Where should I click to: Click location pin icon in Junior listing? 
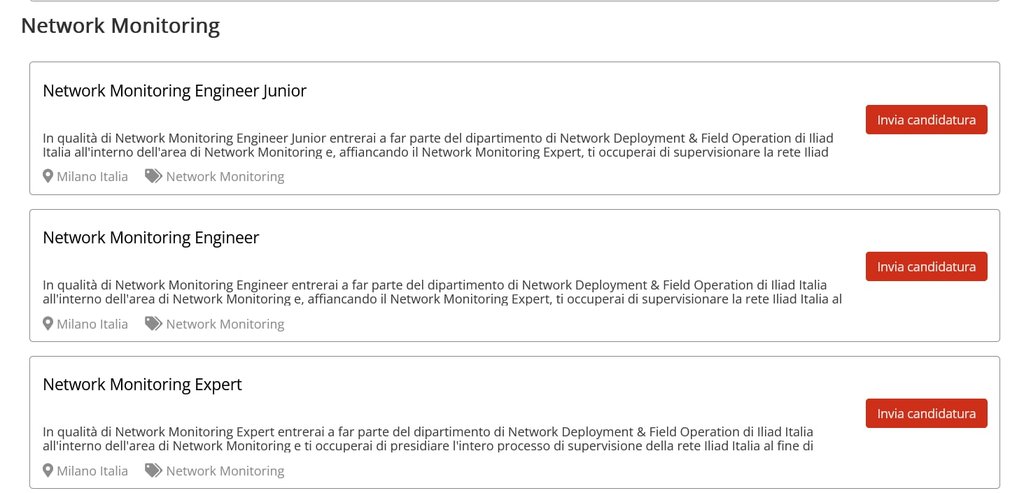point(48,176)
